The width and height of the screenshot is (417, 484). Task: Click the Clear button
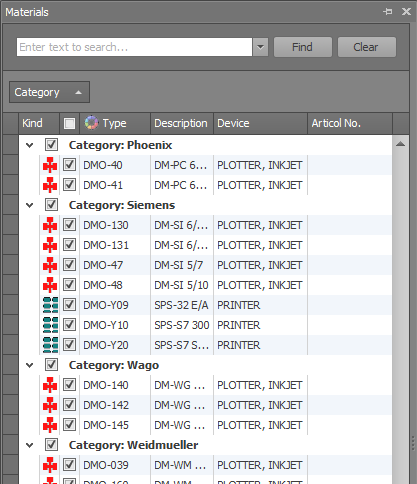click(367, 47)
